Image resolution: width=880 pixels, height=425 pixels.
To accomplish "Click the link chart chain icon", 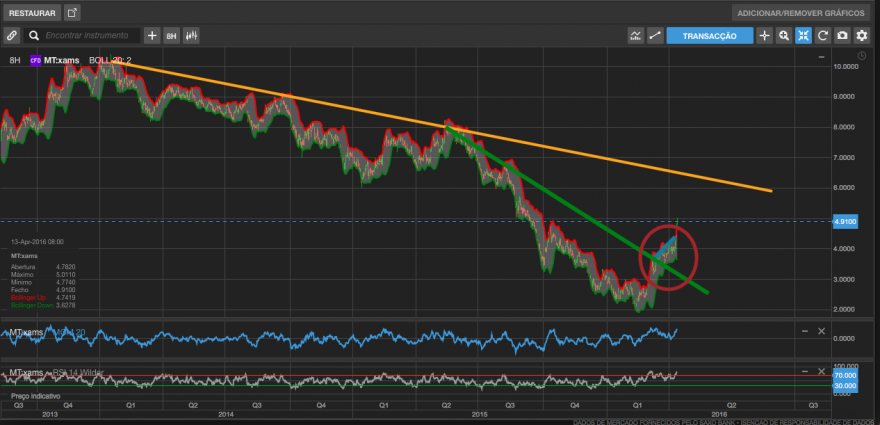I will [x=12, y=35].
